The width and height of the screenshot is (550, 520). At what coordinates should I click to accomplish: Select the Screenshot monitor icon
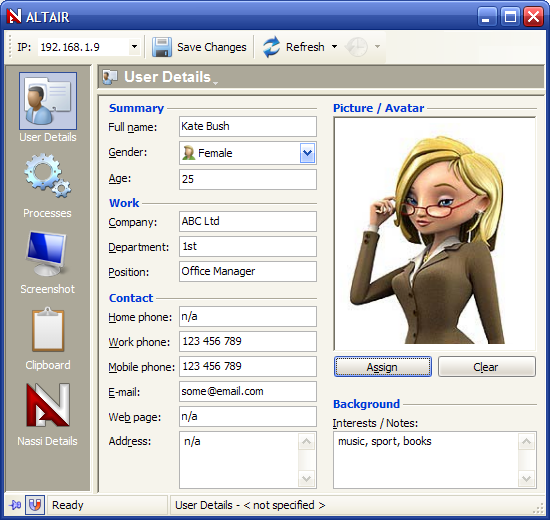tap(46, 253)
